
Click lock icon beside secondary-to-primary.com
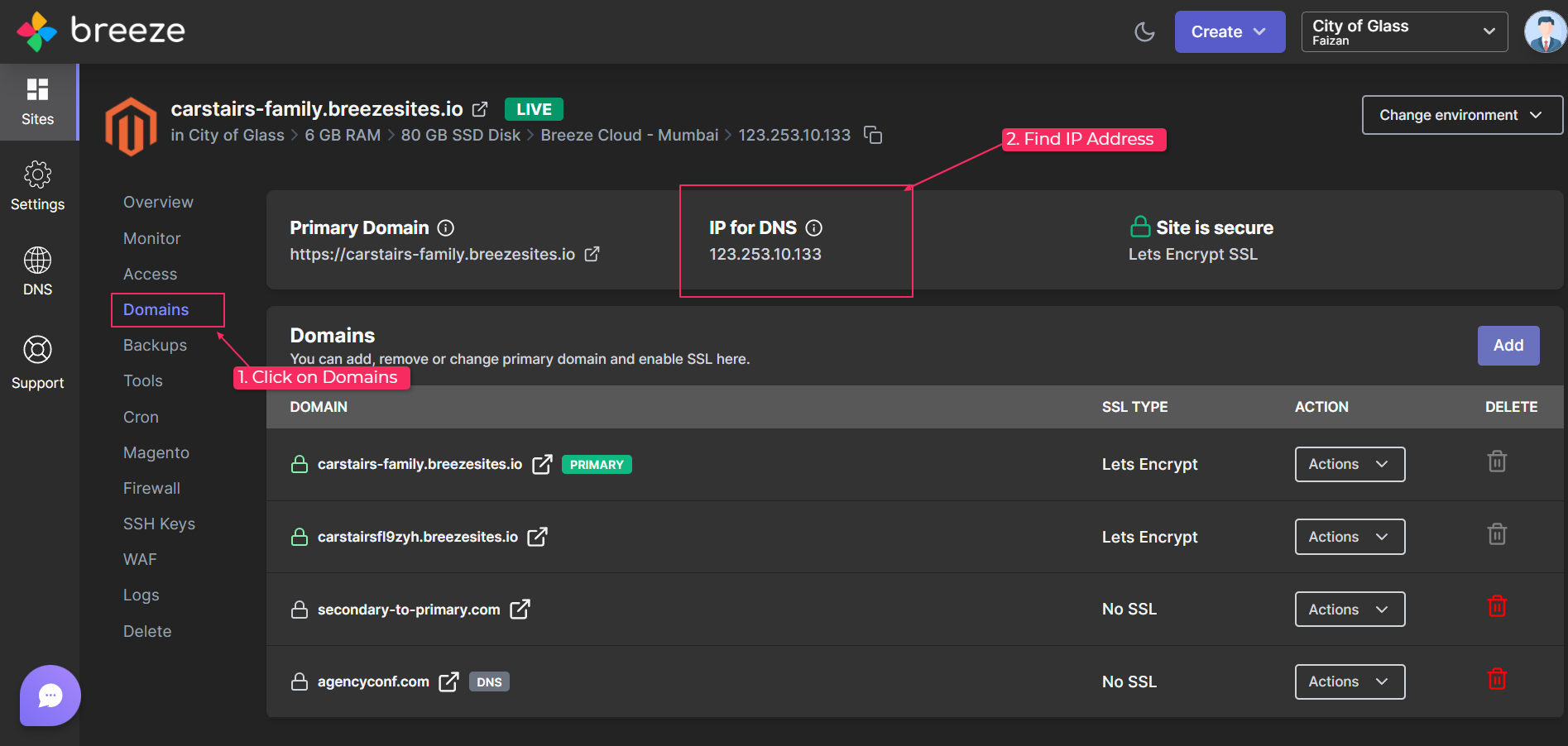tap(300, 610)
